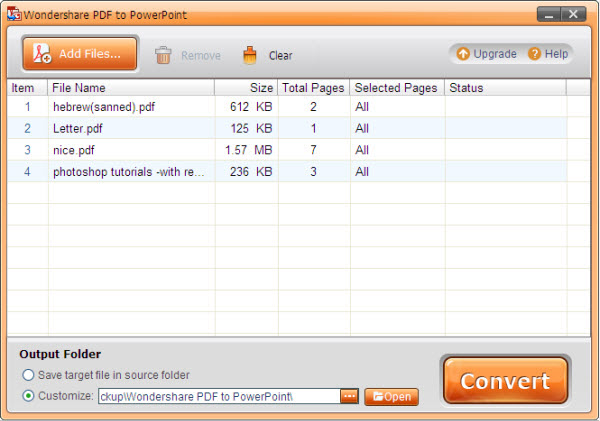
Task: Sort by Total Pages column header
Action: pyautogui.click(x=313, y=88)
